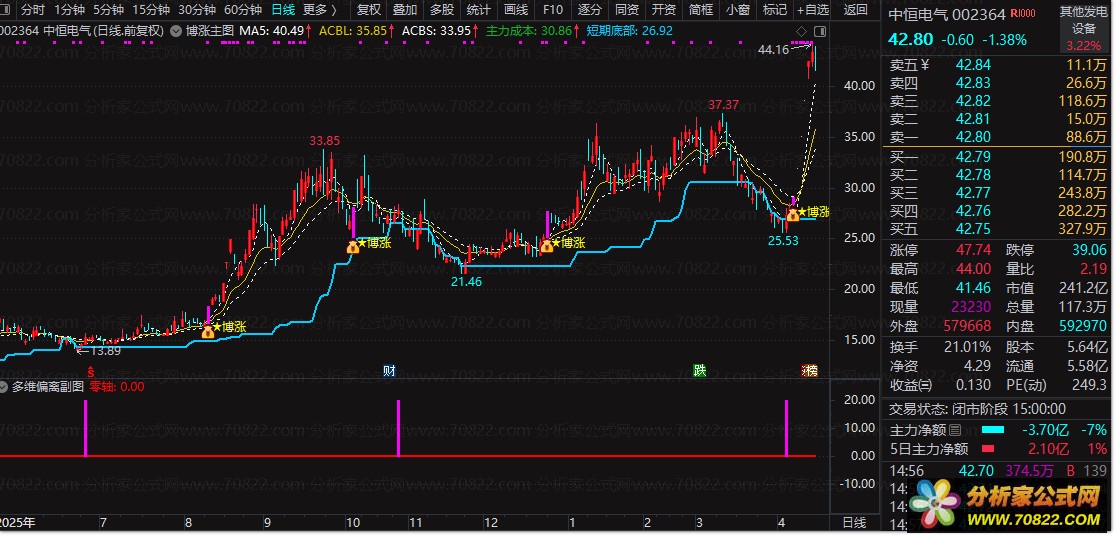Open the 开资 toolbar option
Image resolution: width=1117 pixels, height=536 pixels.
(664, 10)
